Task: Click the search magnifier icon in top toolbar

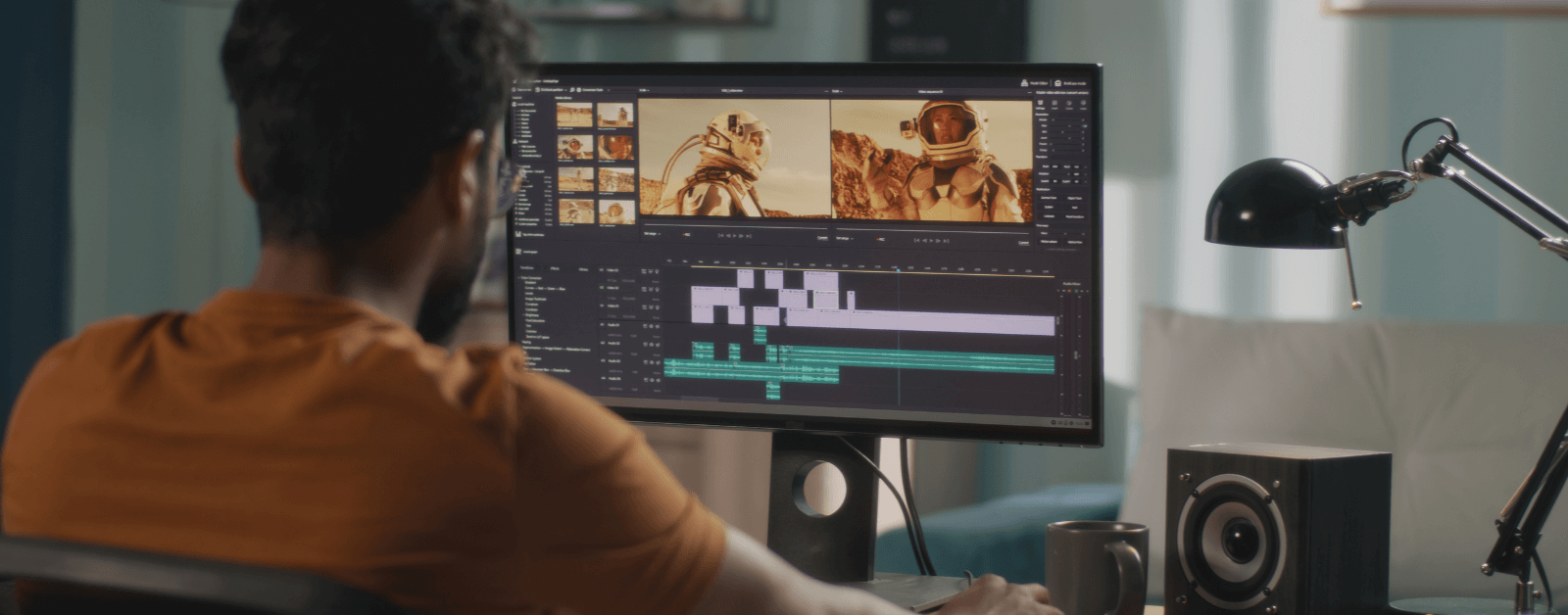Action: (x=572, y=90)
